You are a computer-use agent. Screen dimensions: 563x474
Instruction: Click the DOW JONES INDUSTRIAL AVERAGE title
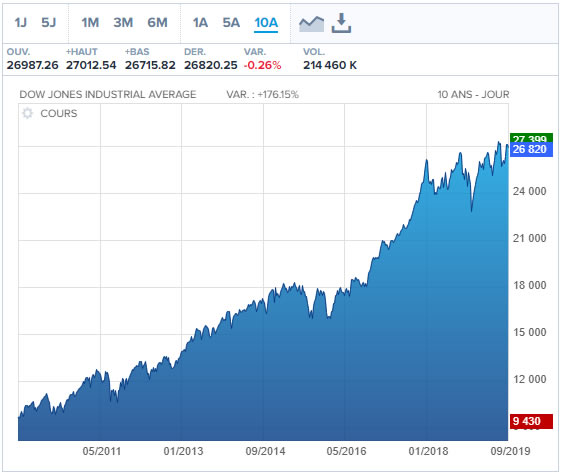point(108,94)
